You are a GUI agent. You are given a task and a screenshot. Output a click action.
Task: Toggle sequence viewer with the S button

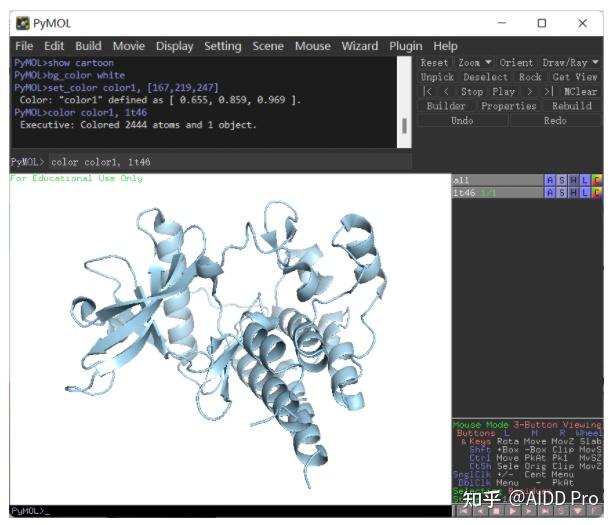tap(561, 511)
